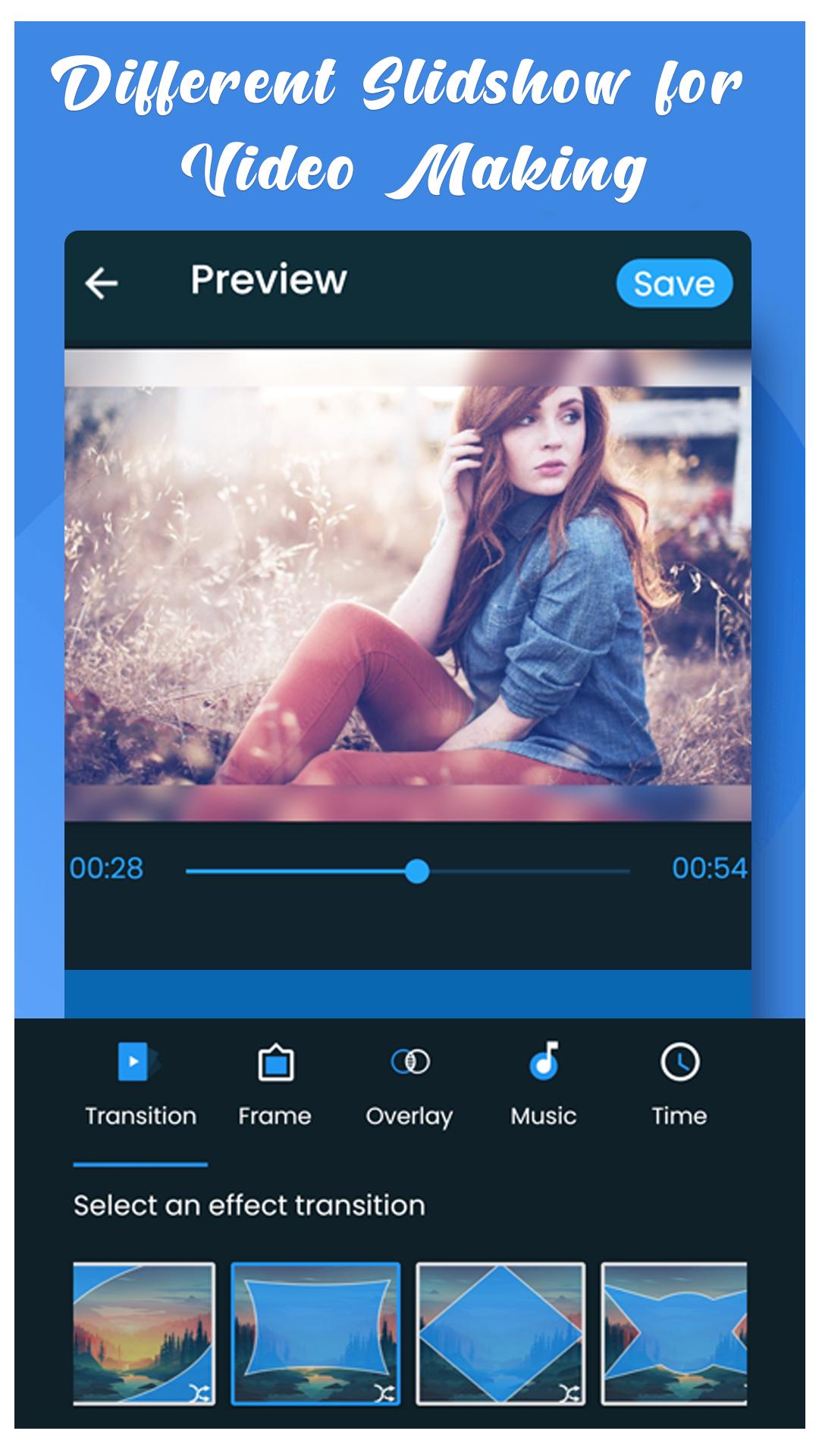
Task: Switch to the Music tab label
Action: point(544,1116)
